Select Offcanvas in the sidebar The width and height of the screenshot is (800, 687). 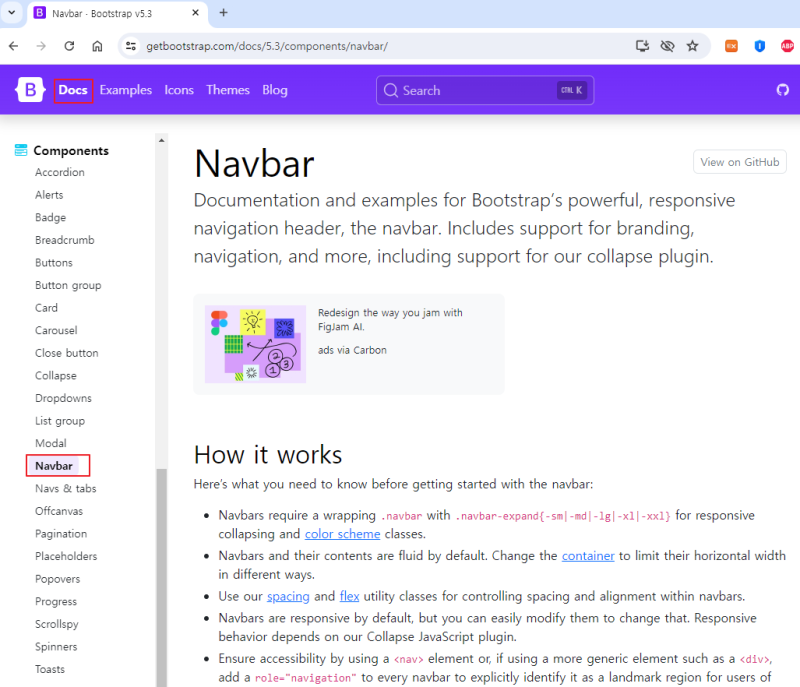click(x=59, y=511)
